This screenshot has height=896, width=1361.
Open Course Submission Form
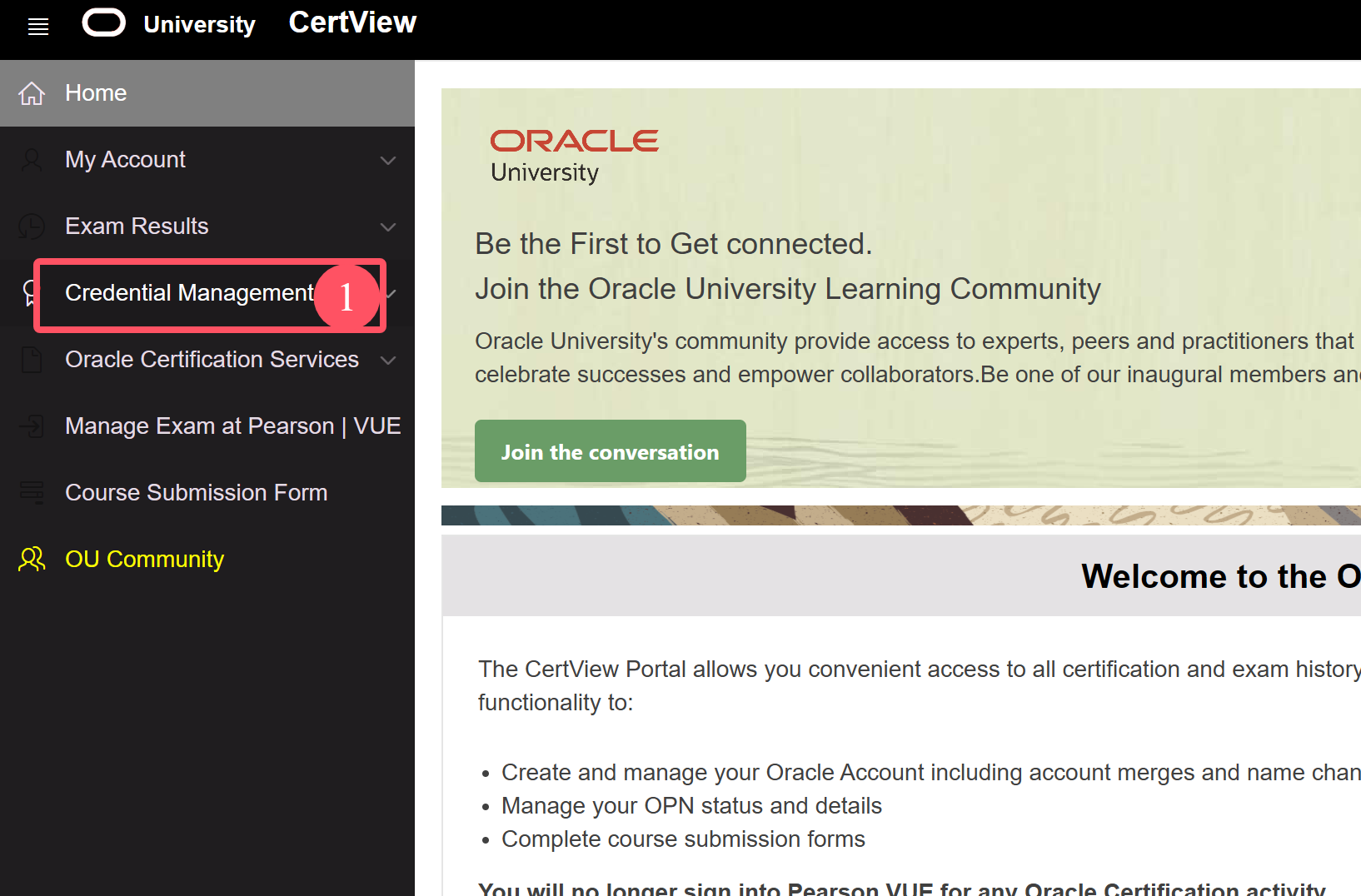coord(207,493)
